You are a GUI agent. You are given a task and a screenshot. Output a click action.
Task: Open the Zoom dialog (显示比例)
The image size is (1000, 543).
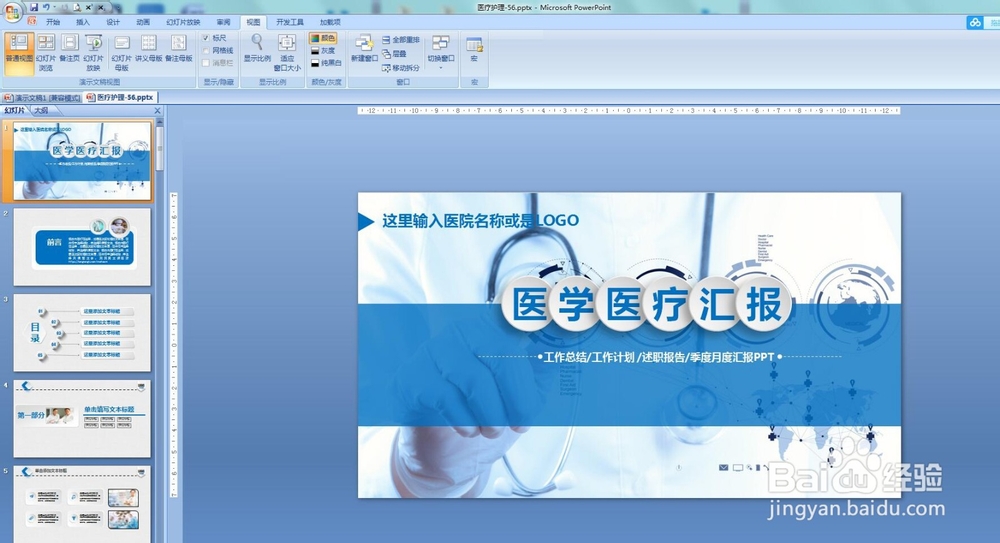tap(257, 48)
